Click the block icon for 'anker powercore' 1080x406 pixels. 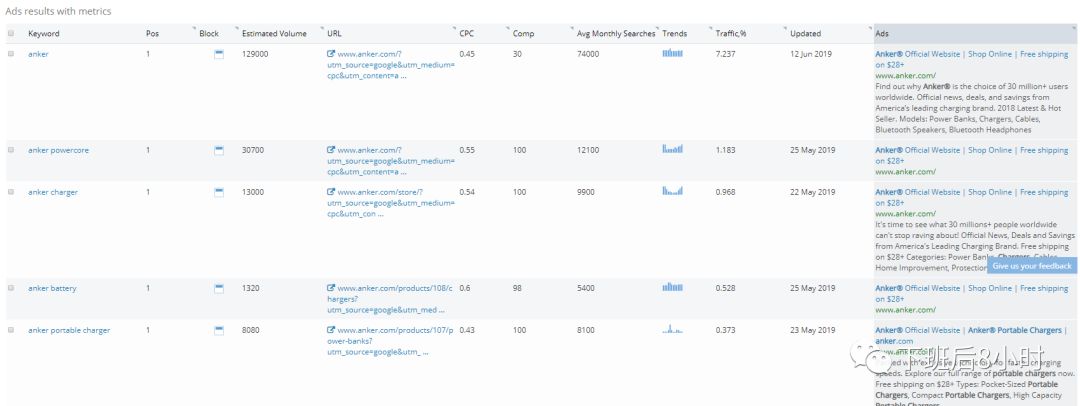pyautogui.click(x=219, y=150)
